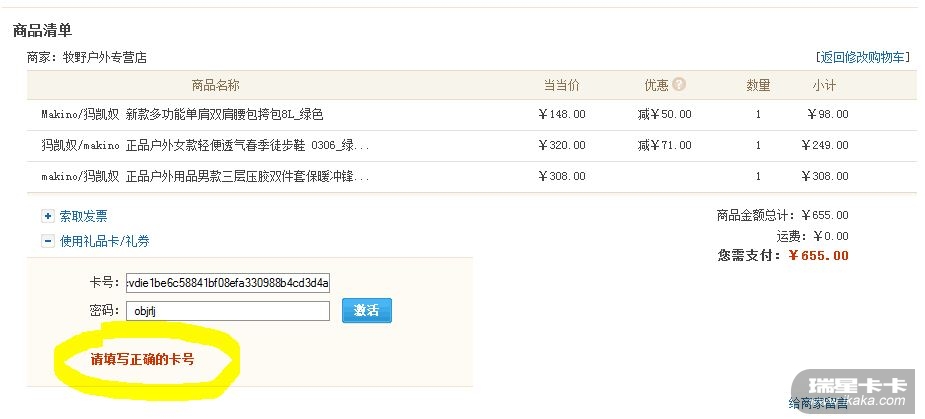Screen dimensions: 925x419
Task: Click the 数量 column header
Action: point(758,85)
